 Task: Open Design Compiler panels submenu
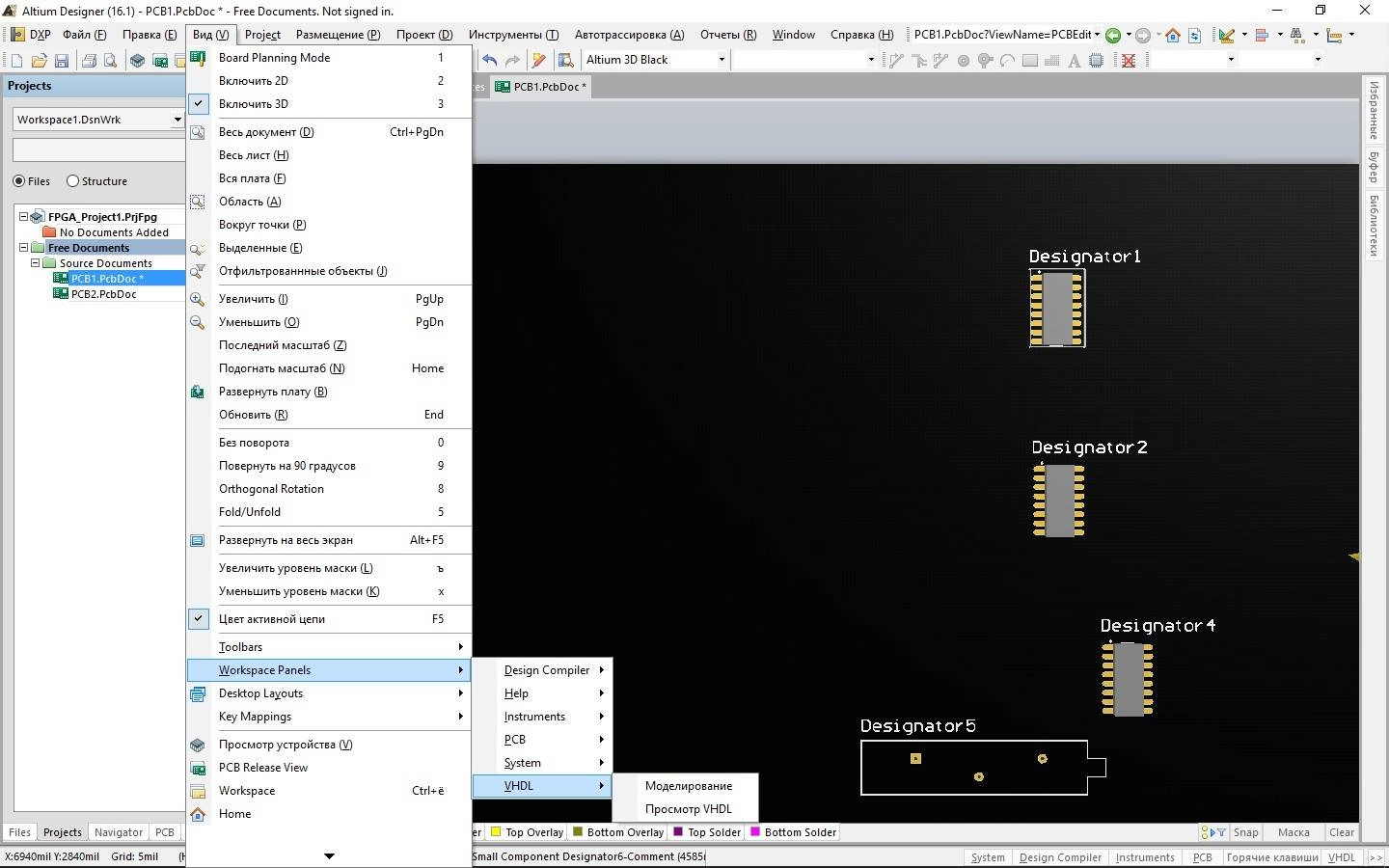click(543, 670)
